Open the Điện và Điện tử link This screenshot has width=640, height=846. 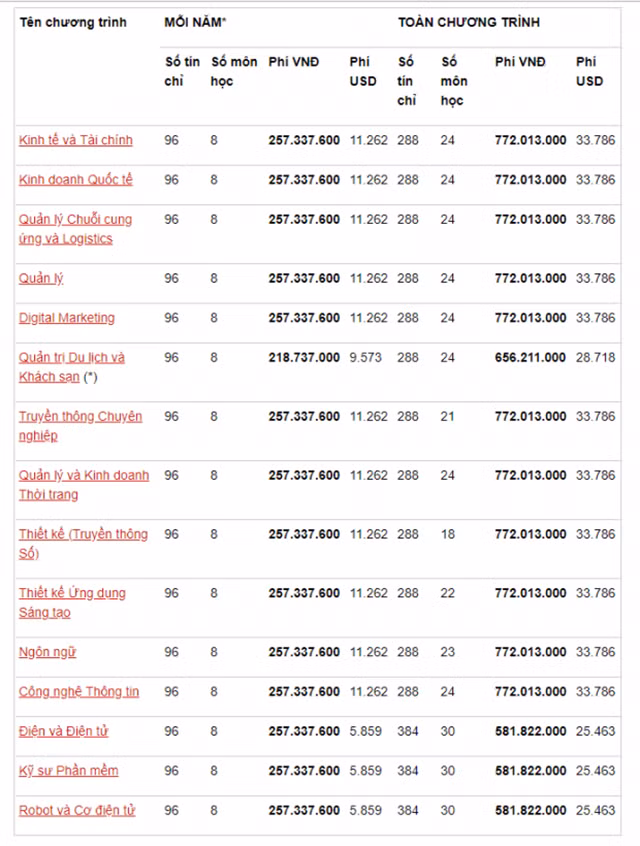click(64, 731)
